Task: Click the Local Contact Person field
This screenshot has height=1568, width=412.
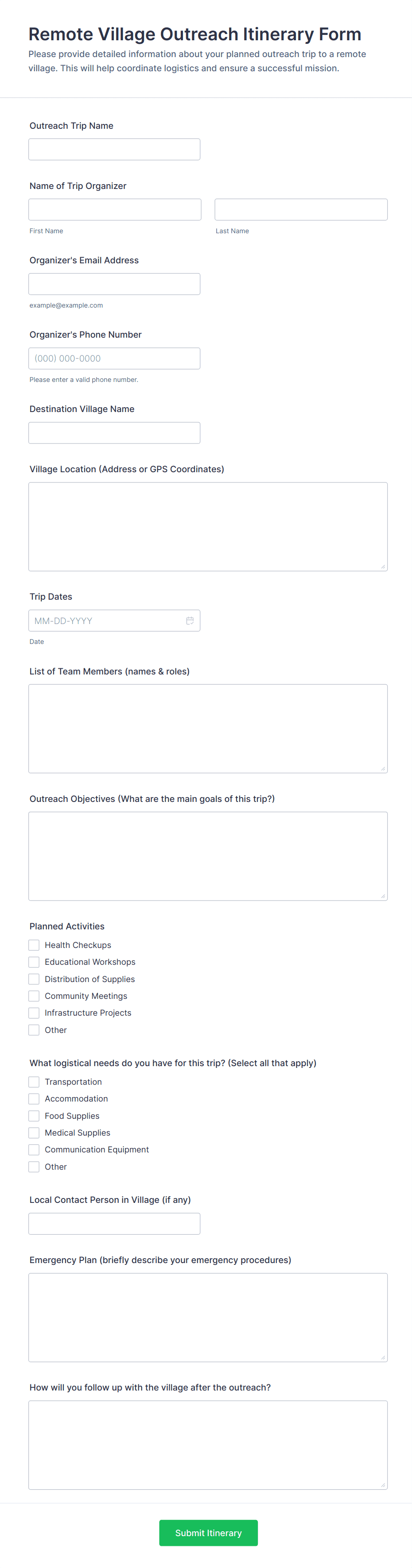Action: click(x=114, y=1224)
